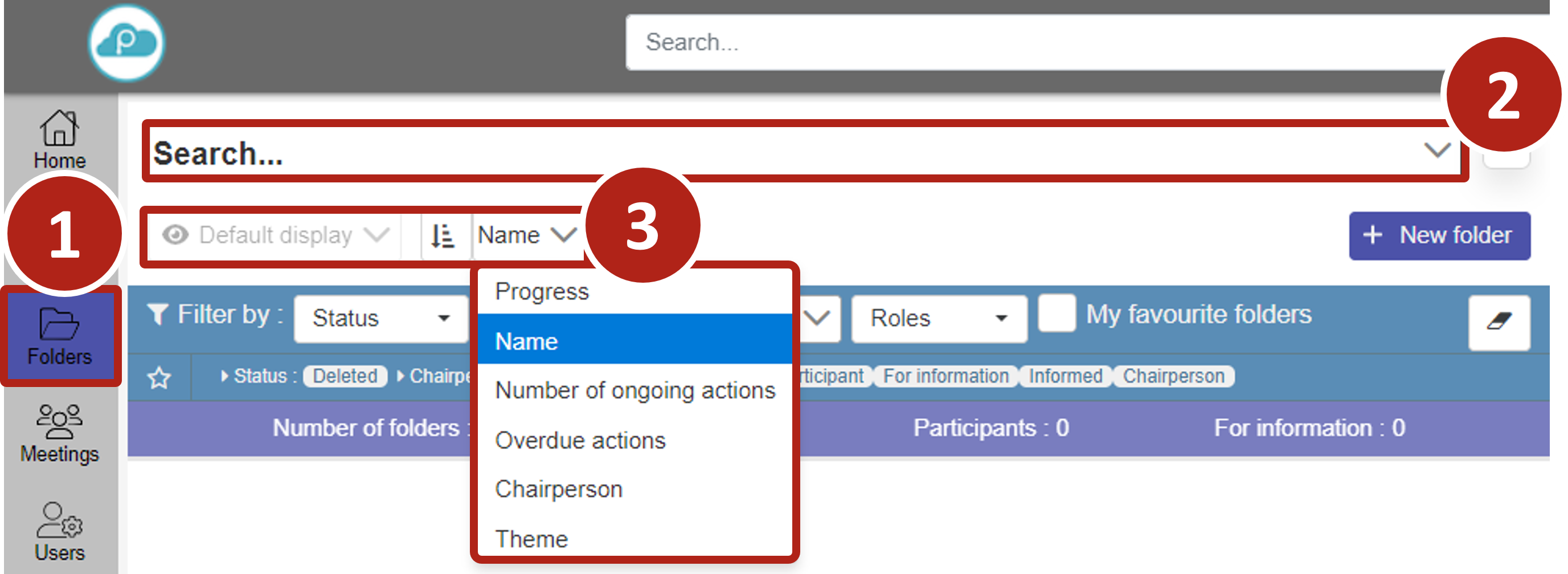Toggle the sort order icon
Image resolution: width=1568 pixels, height=574 pixels.
(x=443, y=235)
